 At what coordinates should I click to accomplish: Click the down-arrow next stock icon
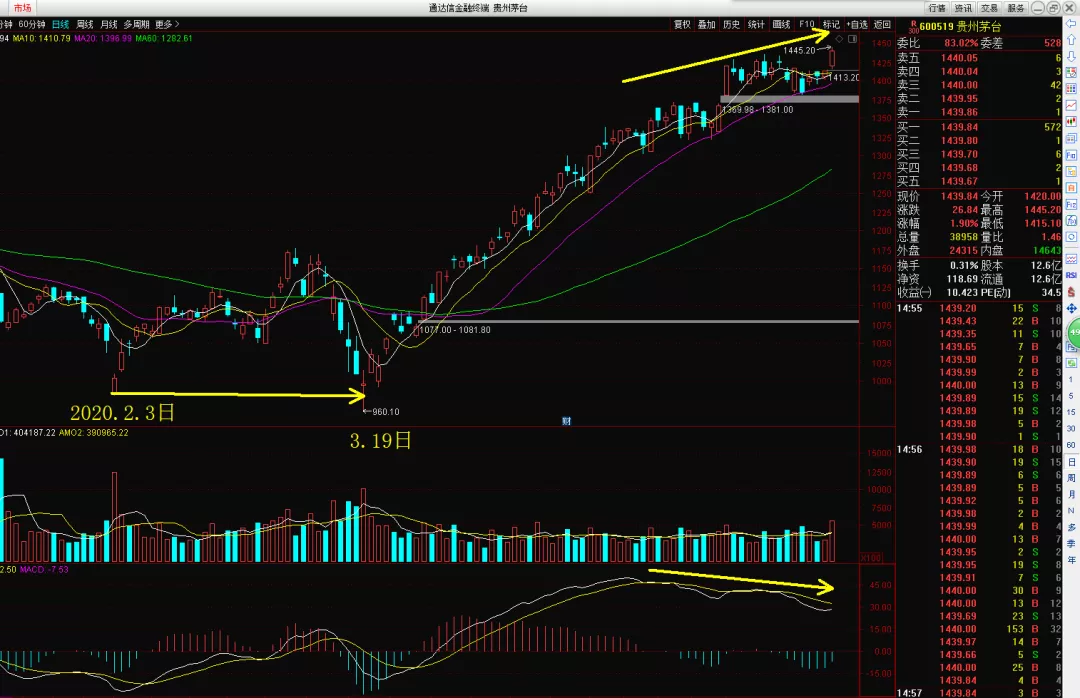coord(1071,56)
